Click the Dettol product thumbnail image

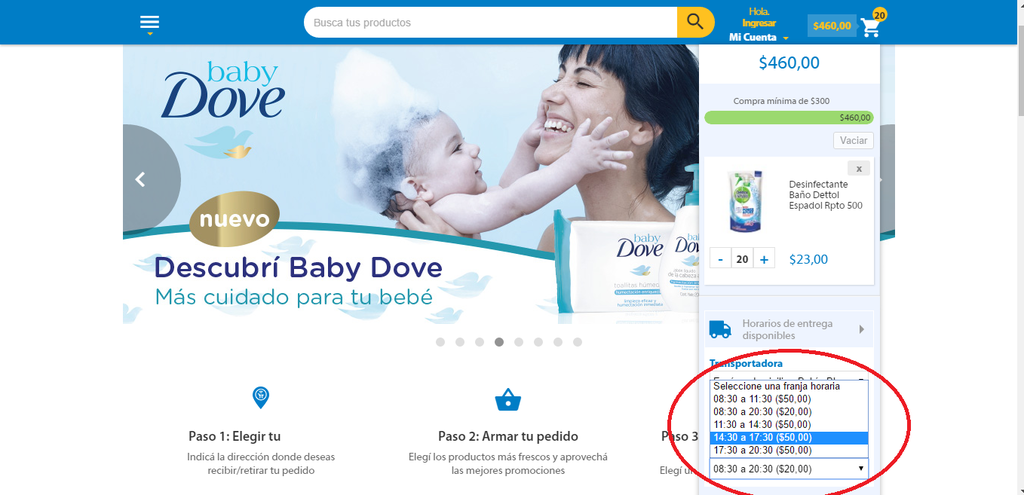click(x=743, y=199)
